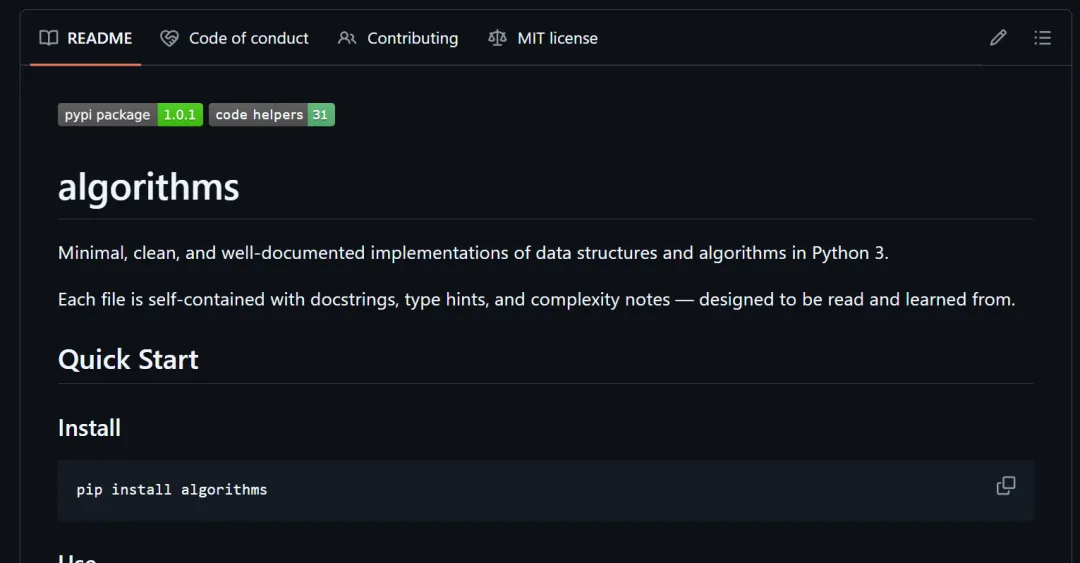Click the scale icon beside MIT license
This screenshot has width=1080, height=563.
point(497,38)
